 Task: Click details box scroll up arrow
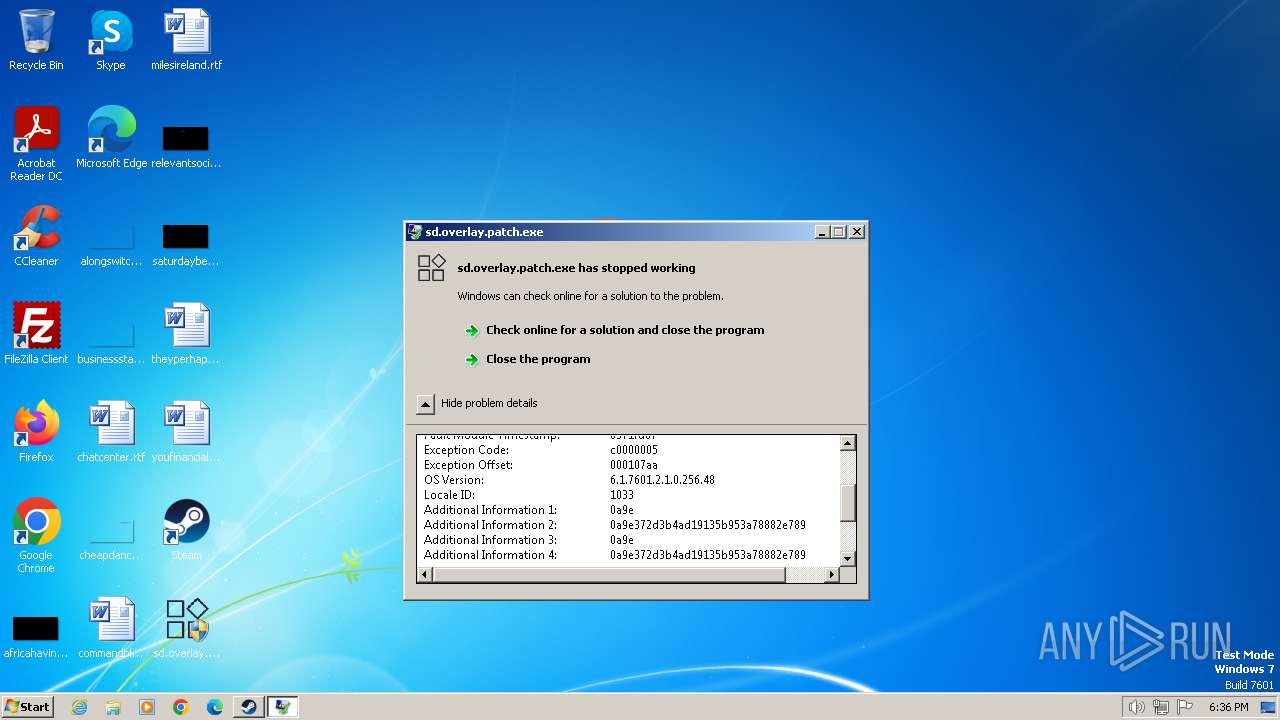tap(847, 443)
